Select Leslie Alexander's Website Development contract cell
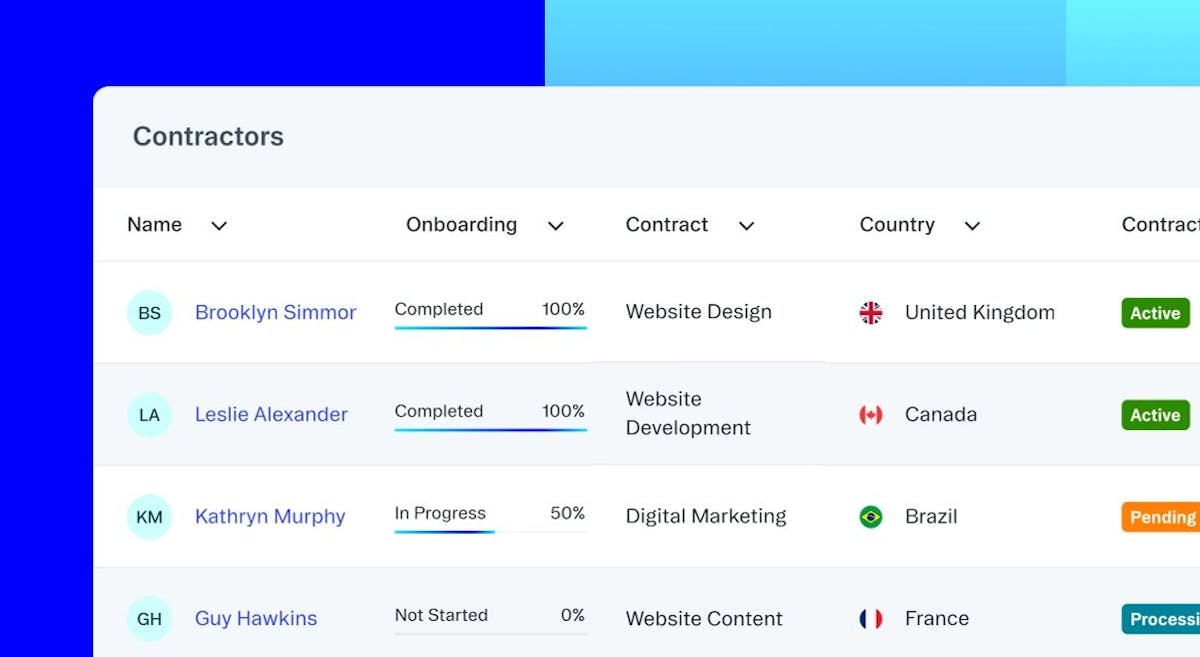 [688, 414]
